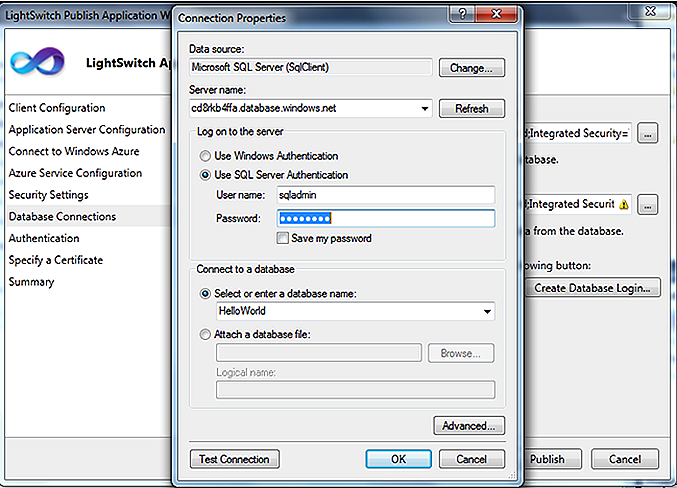The height and width of the screenshot is (488, 677).
Task: Open Security Settings step
Action: [x=48, y=195]
